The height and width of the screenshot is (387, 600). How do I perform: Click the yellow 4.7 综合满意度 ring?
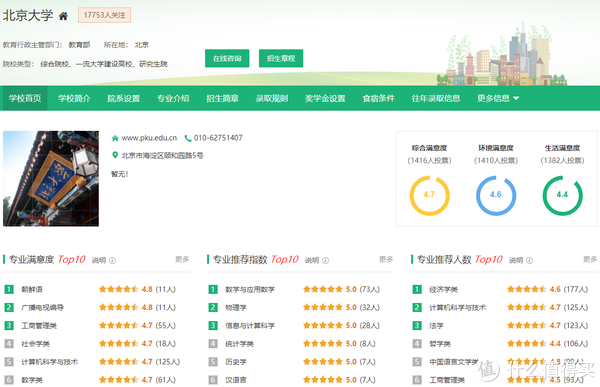429,195
